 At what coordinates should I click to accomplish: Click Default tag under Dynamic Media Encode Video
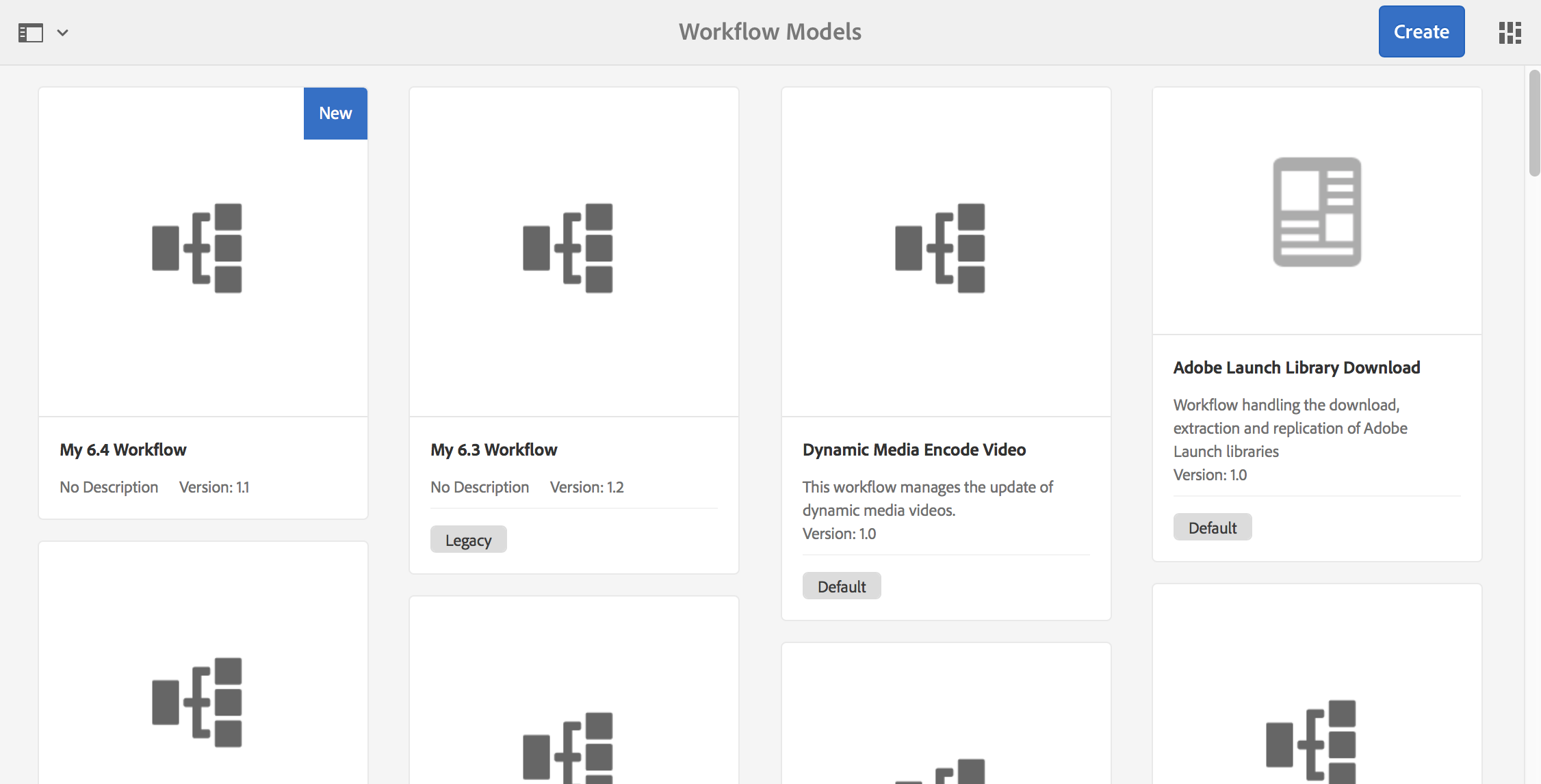tap(841, 586)
